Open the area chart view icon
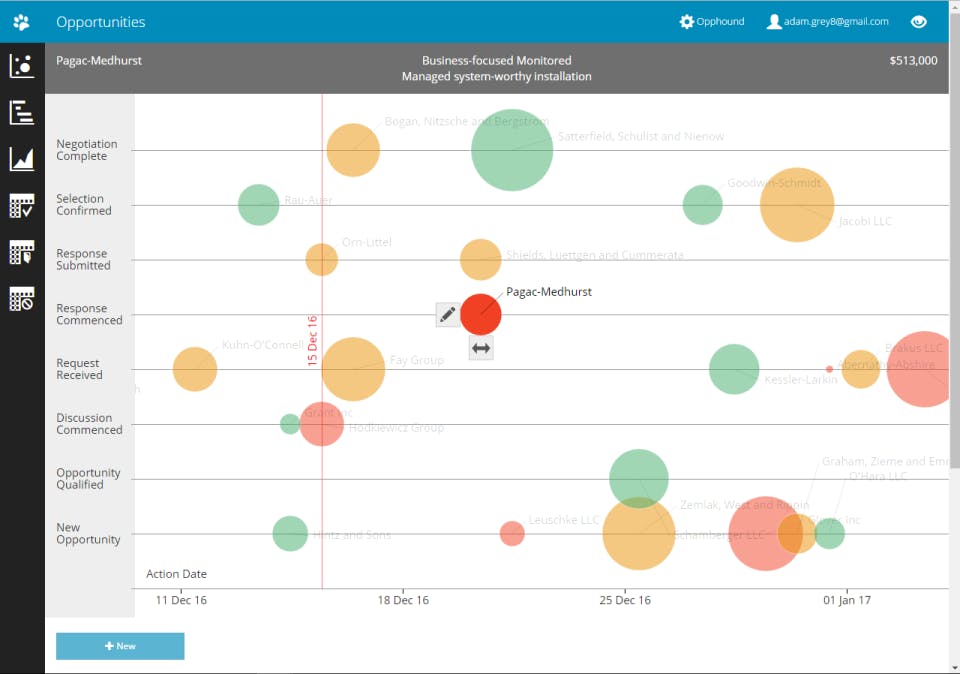 click(x=22, y=159)
